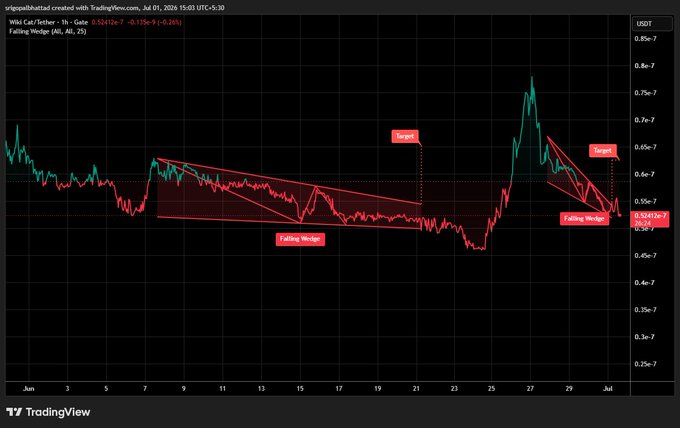Click the 3 date on time axis
Screen dimensions: 680x428
[x=67, y=389]
